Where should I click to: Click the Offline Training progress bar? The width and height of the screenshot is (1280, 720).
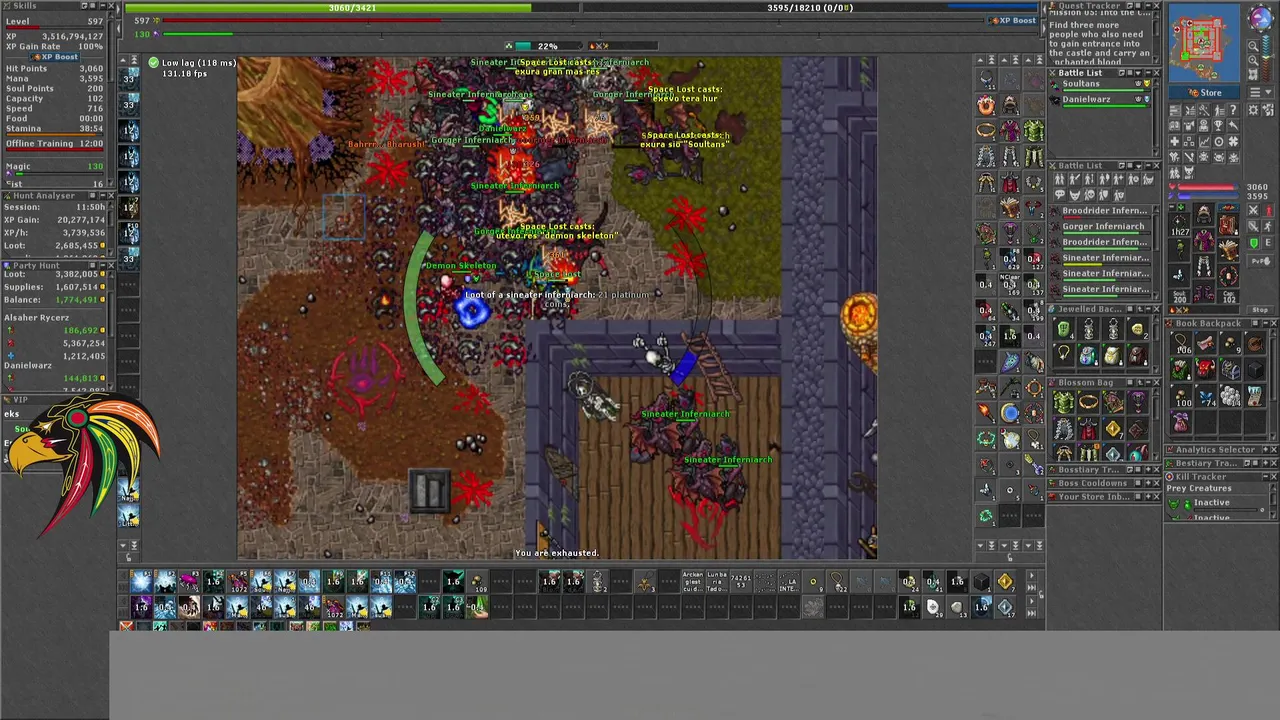[54, 150]
